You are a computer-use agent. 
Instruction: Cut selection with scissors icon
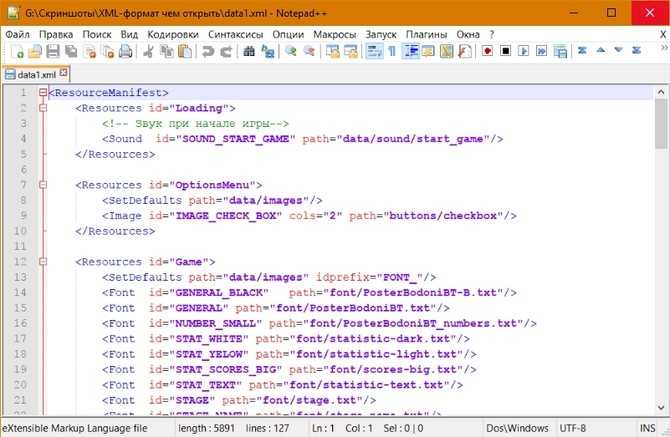(148, 52)
